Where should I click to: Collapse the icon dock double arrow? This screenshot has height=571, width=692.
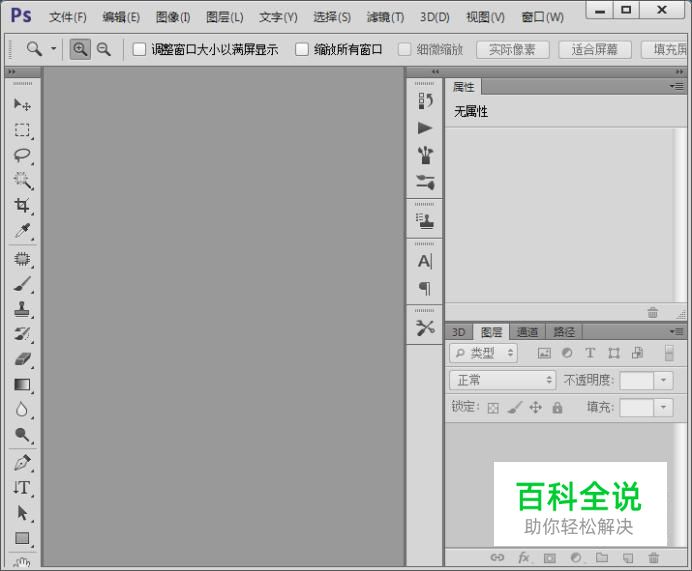point(435,71)
